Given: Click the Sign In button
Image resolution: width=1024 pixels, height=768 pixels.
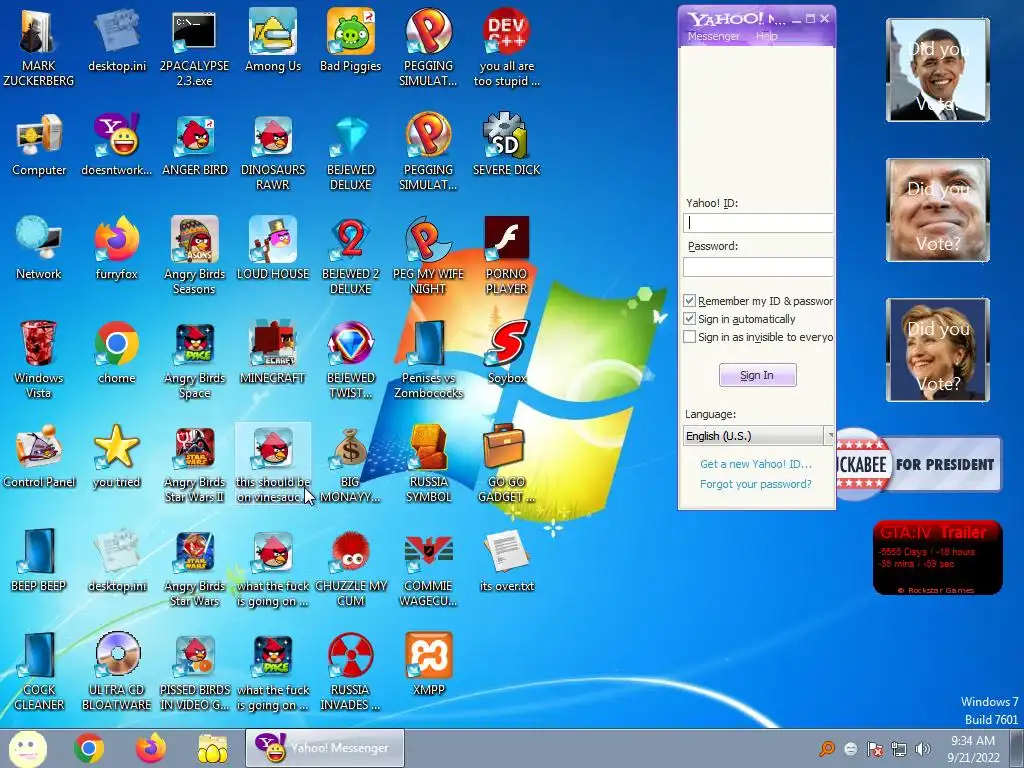Looking at the screenshot, I should (x=758, y=375).
